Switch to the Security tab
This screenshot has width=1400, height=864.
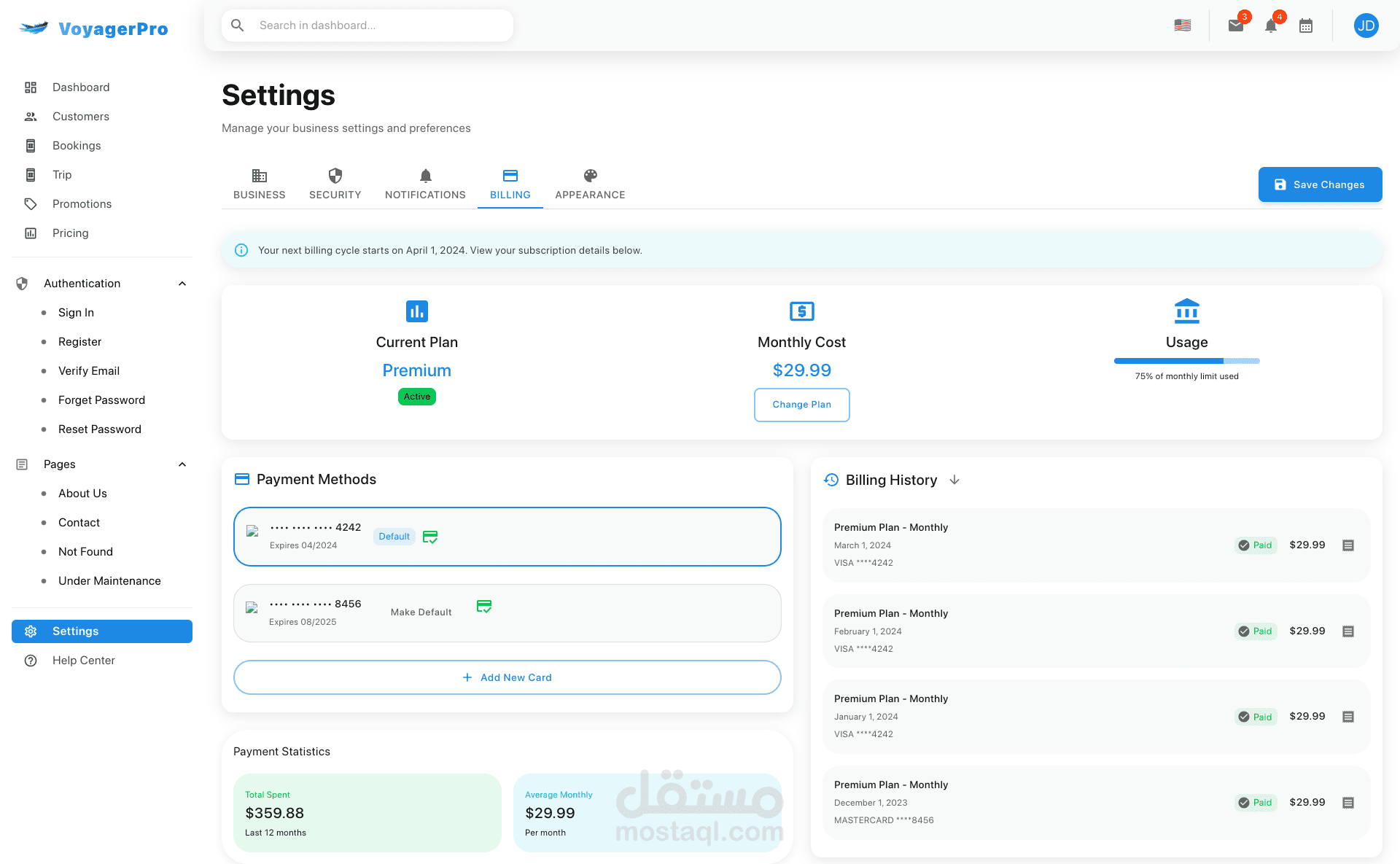point(335,184)
